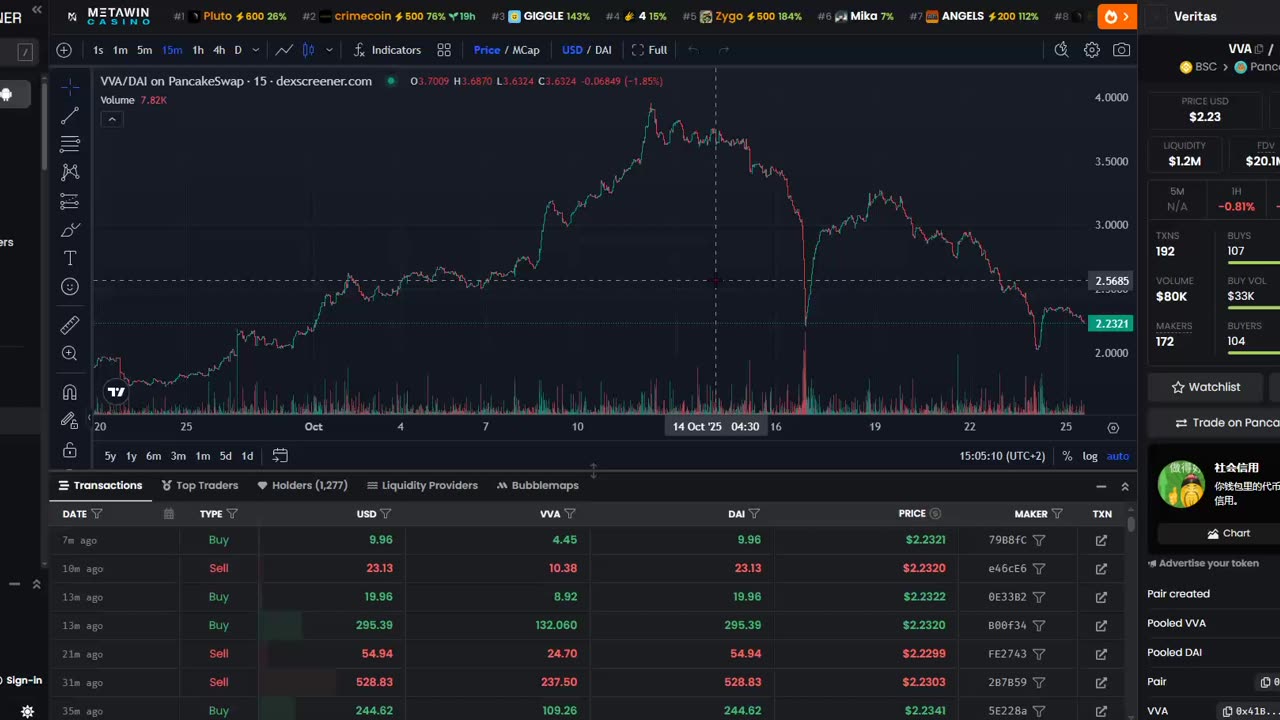
Task: Open the trending fire button
Action: click(x=1117, y=16)
